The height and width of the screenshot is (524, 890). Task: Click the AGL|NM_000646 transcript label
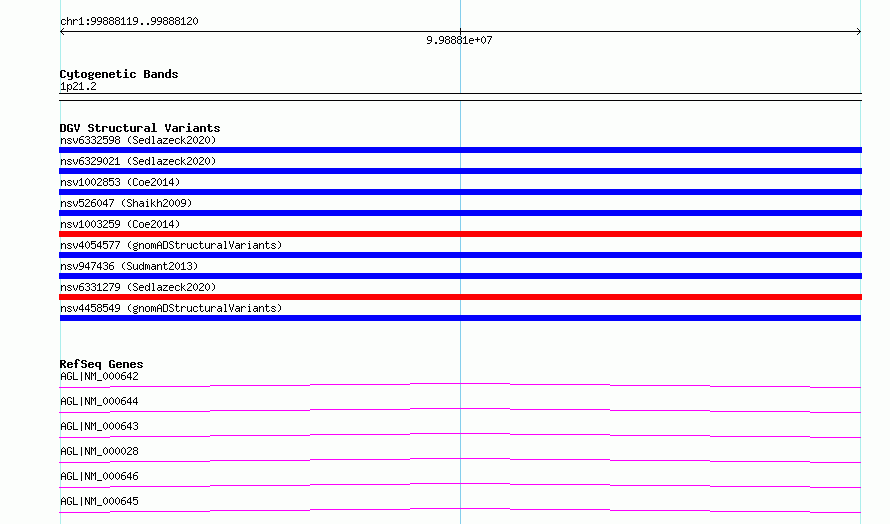click(x=99, y=476)
